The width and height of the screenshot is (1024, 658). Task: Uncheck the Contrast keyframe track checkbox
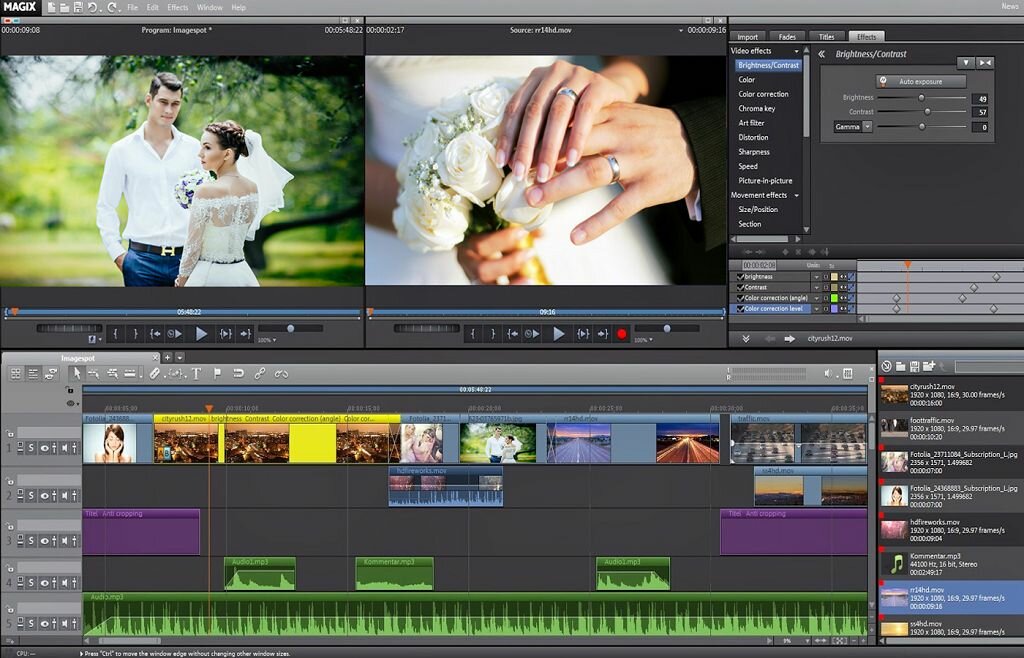tap(741, 287)
